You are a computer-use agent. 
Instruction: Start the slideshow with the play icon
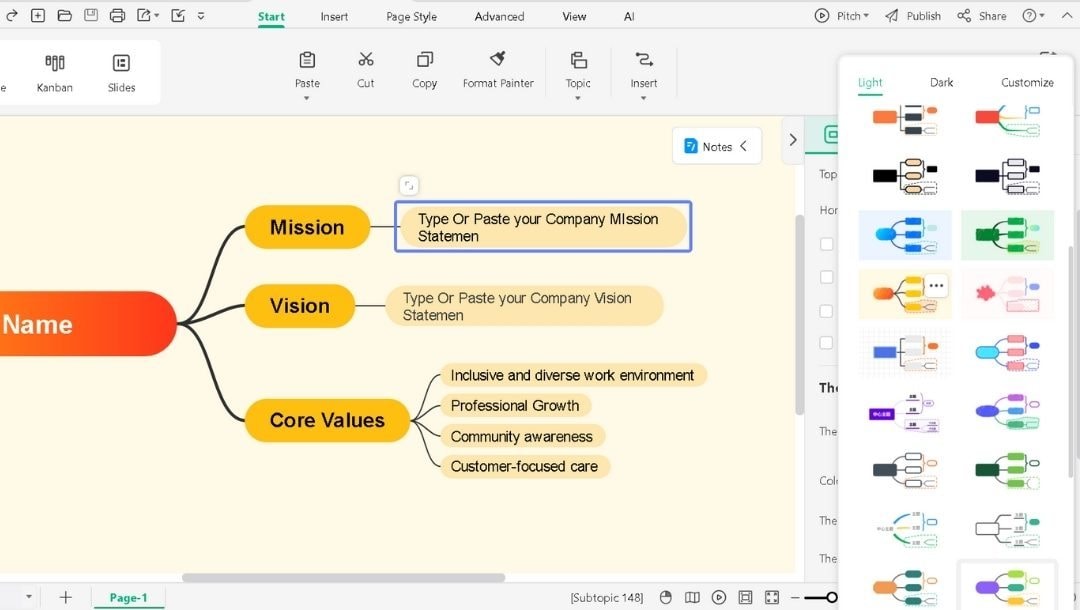(719, 596)
